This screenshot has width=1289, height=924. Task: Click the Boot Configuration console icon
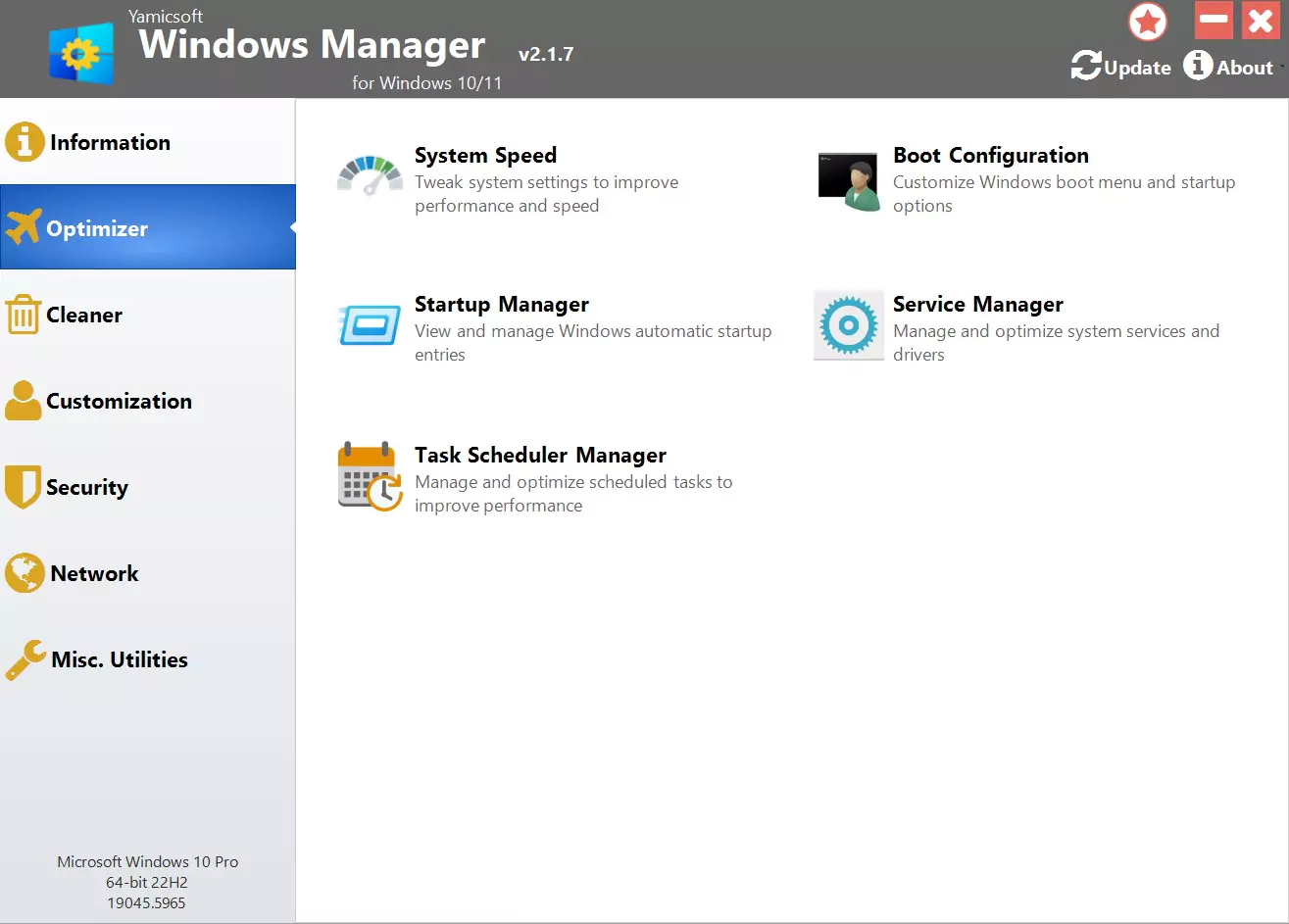click(848, 180)
